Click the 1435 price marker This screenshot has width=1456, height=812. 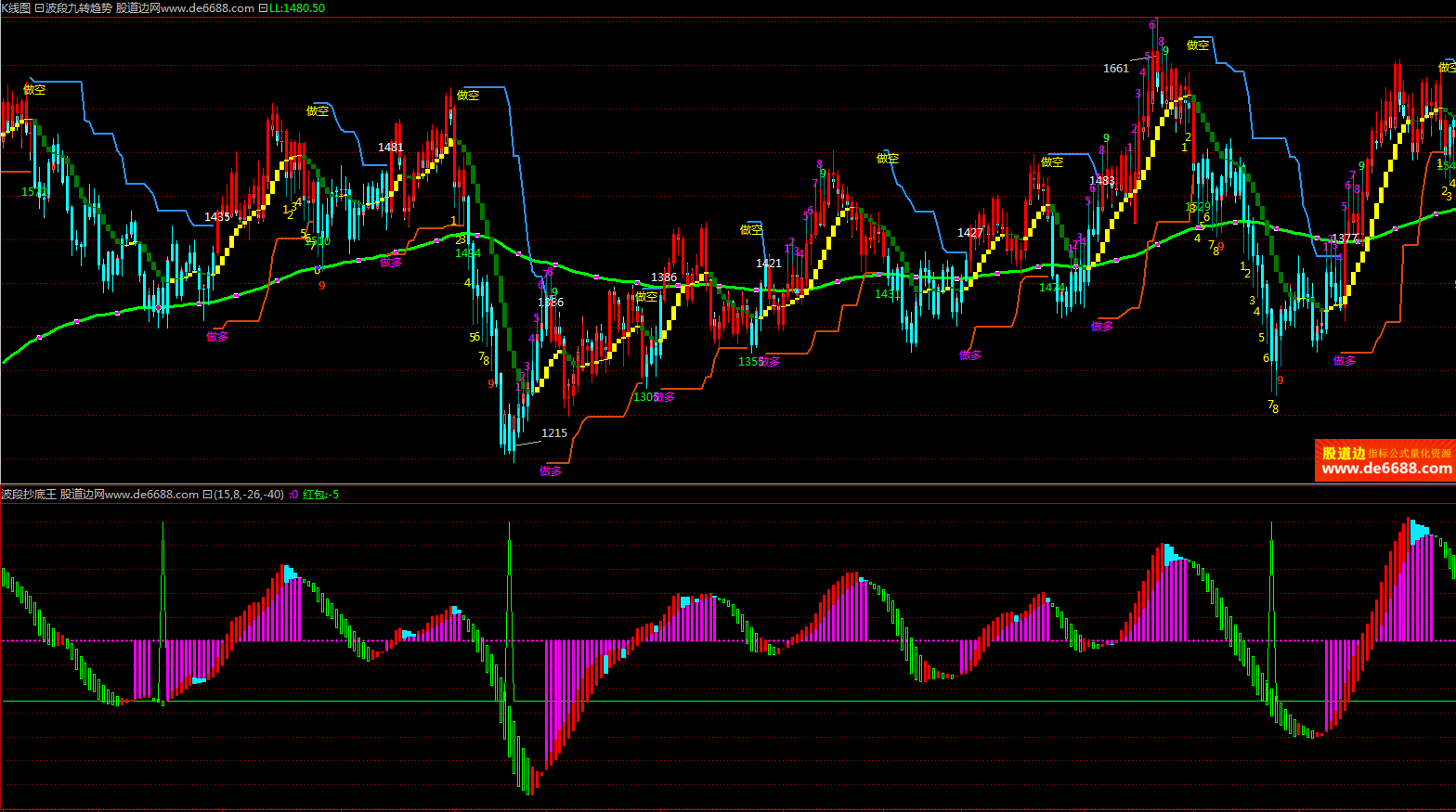[x=217, y=217]
